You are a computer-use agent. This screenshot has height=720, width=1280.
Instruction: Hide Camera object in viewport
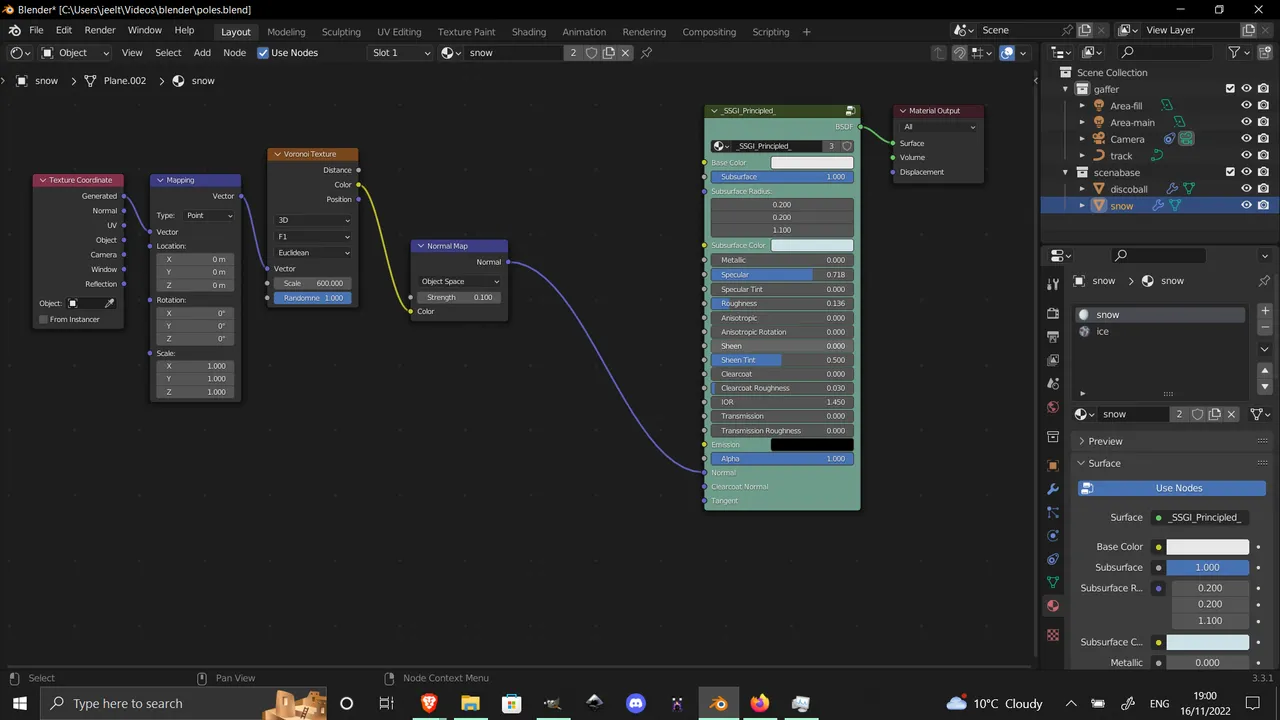[1247, 139]
